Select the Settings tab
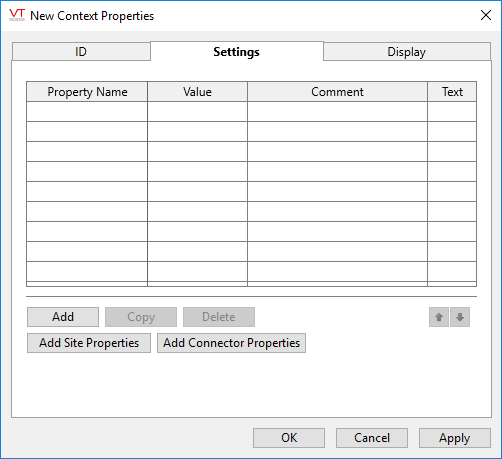The height and width of the screenshot is (459, 502). [x=237, y=51]
